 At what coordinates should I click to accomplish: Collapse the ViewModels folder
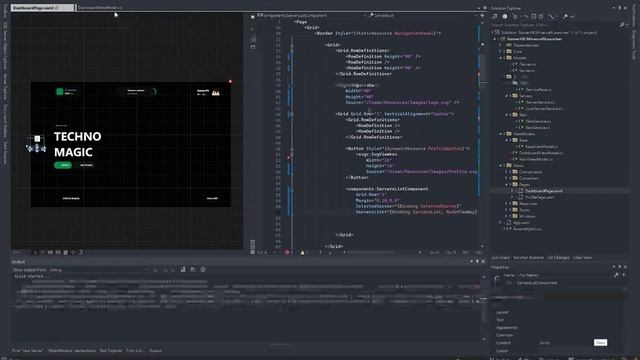[500, 134]
